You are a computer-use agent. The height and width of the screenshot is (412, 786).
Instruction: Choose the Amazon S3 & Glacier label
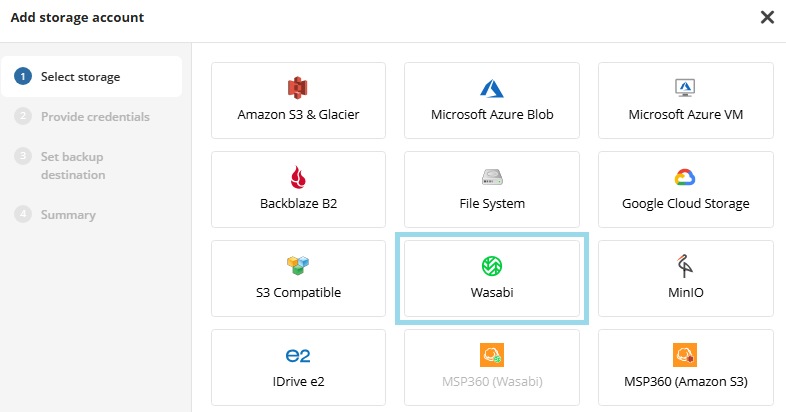pyautogui.click(x=298, y=115)
